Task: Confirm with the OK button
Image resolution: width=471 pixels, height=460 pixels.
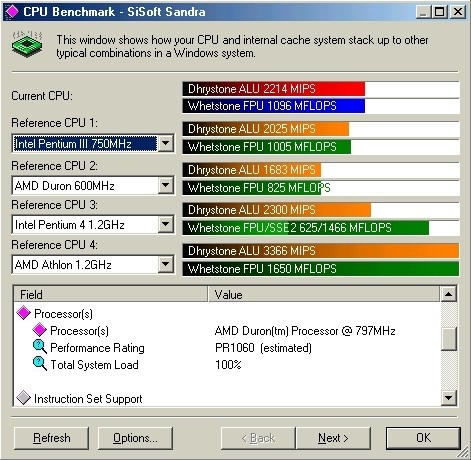Action: [x=423, y=438]
